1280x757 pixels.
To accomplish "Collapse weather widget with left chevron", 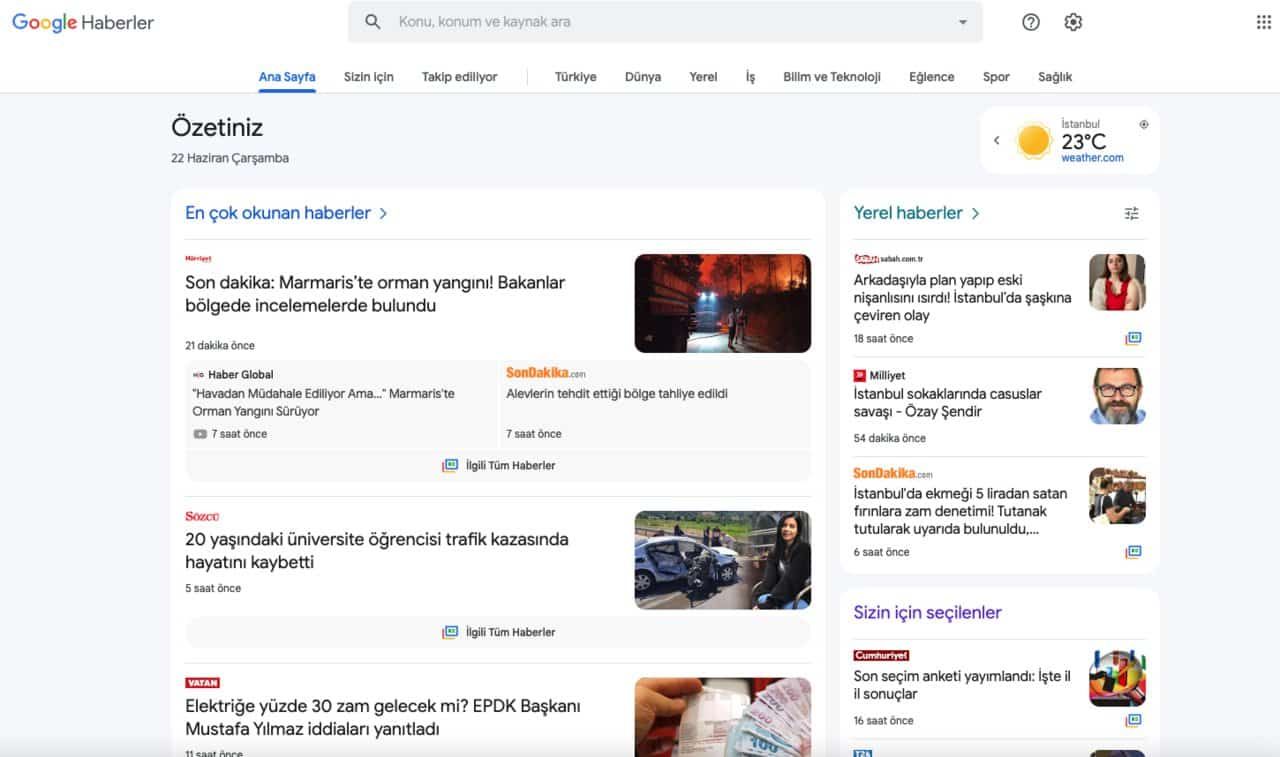I will [x=996, y=141].
